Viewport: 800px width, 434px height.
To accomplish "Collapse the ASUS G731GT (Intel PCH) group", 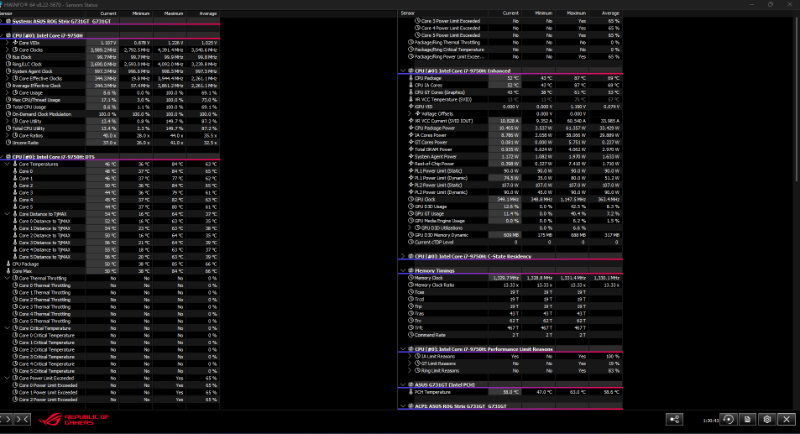I will click(x=403, y=385).
